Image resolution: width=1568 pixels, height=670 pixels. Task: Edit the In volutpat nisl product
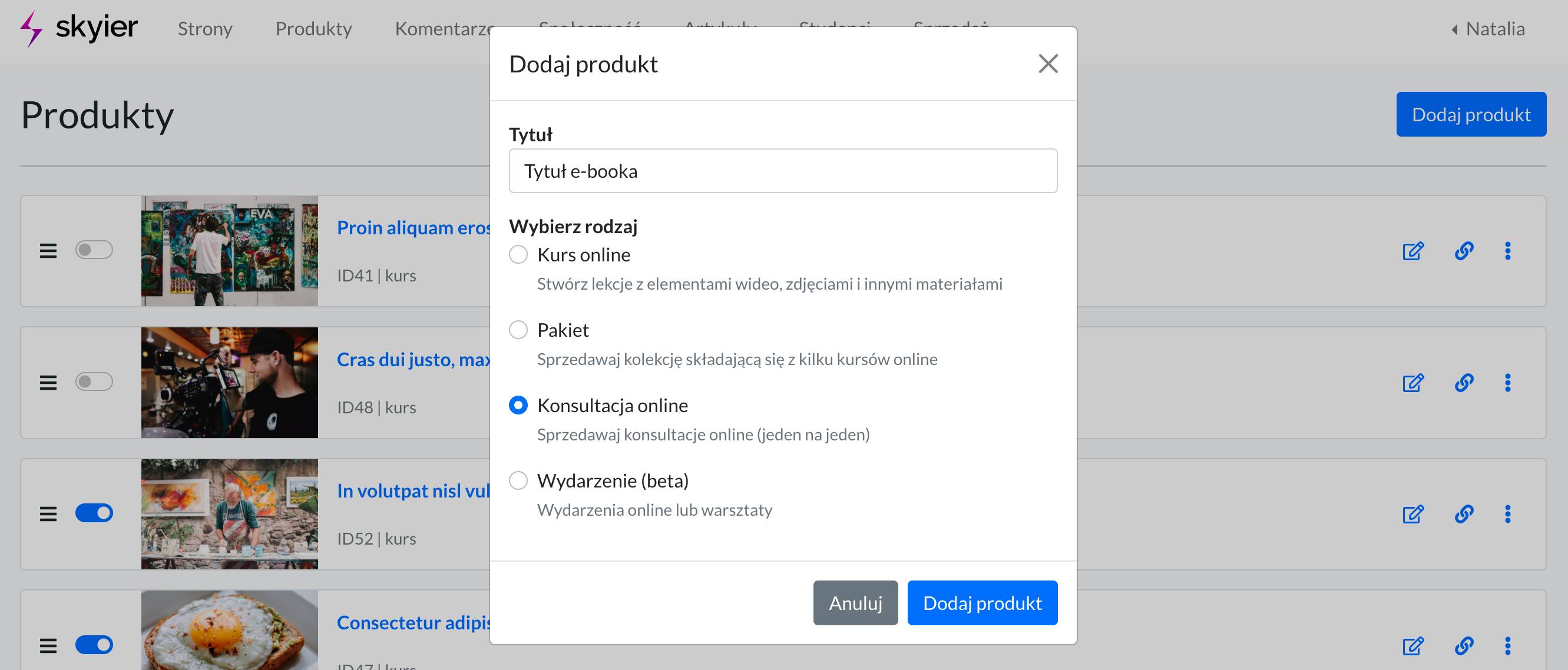pos(1412,514)
